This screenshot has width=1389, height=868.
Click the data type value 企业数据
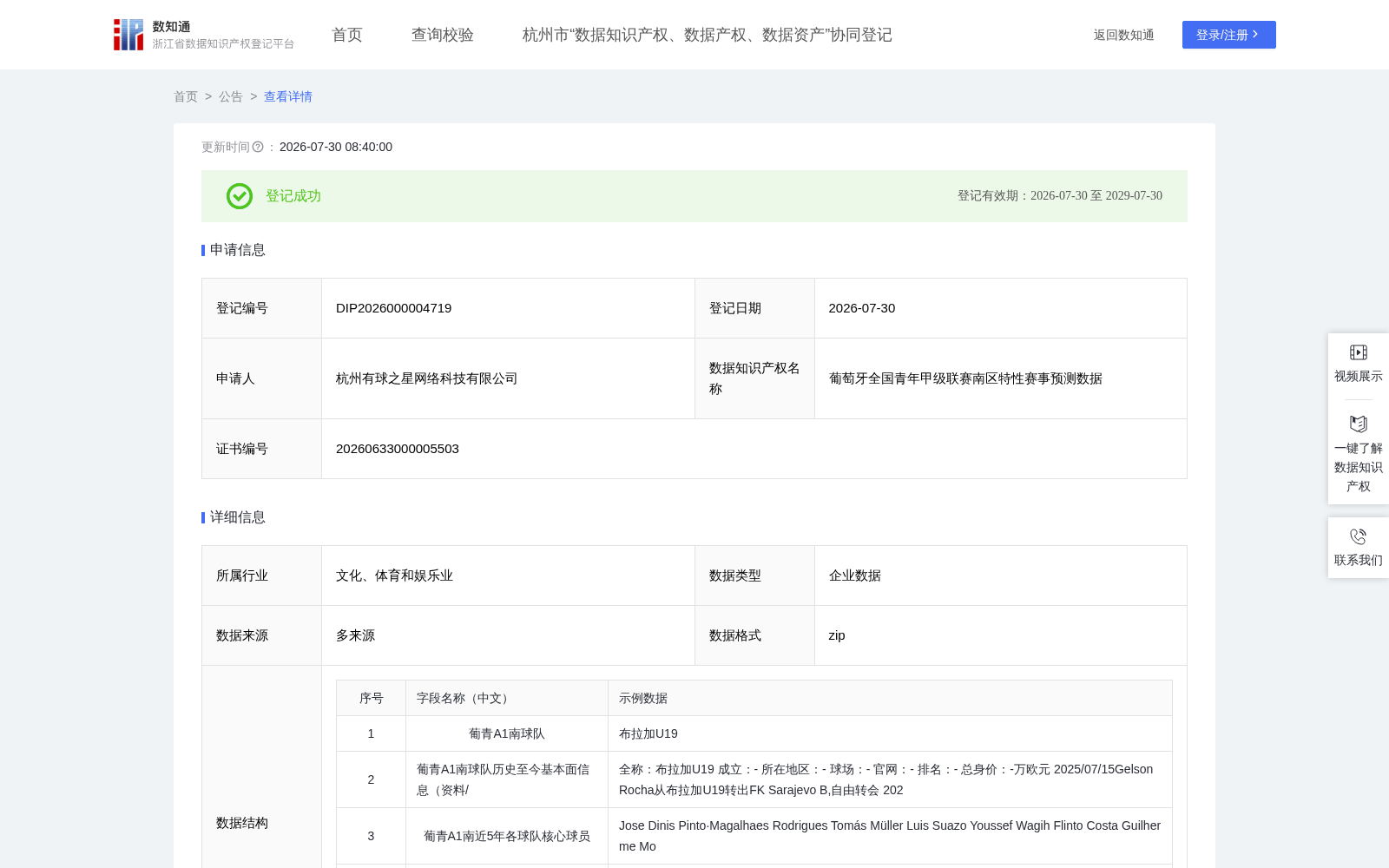[x=855, y=575]
